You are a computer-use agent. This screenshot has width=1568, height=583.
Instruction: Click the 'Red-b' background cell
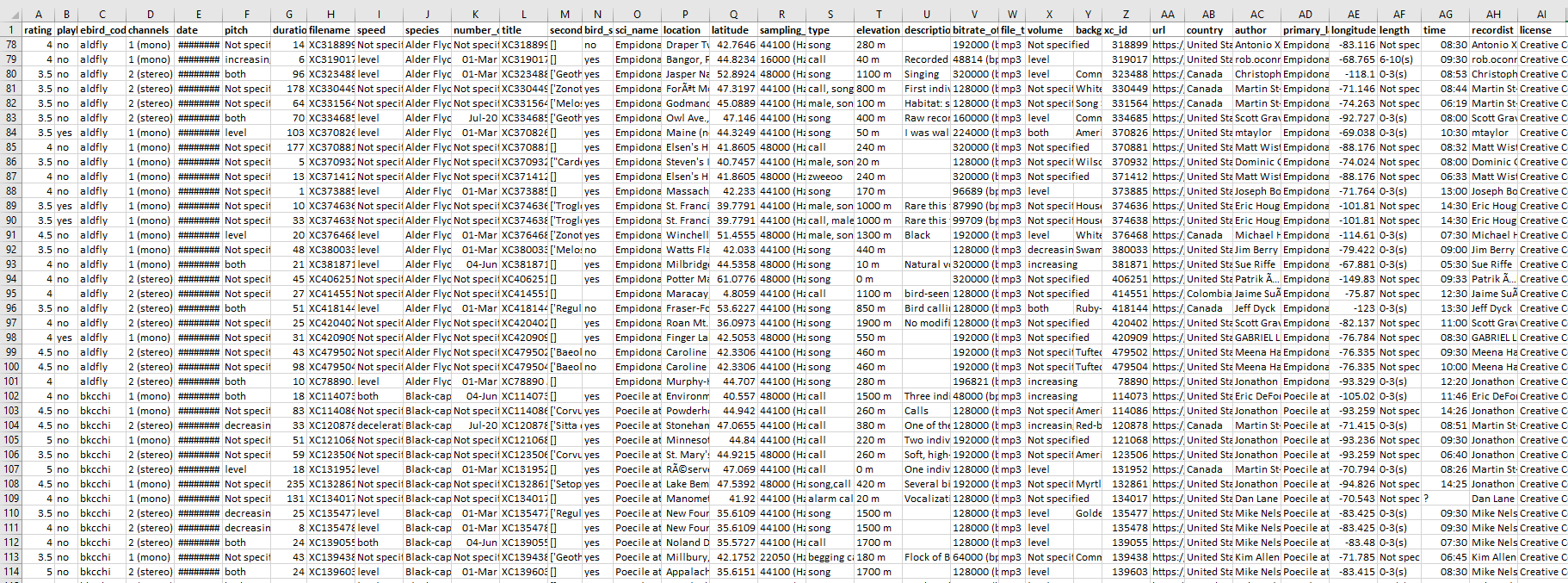click(x=1088, y=425)
